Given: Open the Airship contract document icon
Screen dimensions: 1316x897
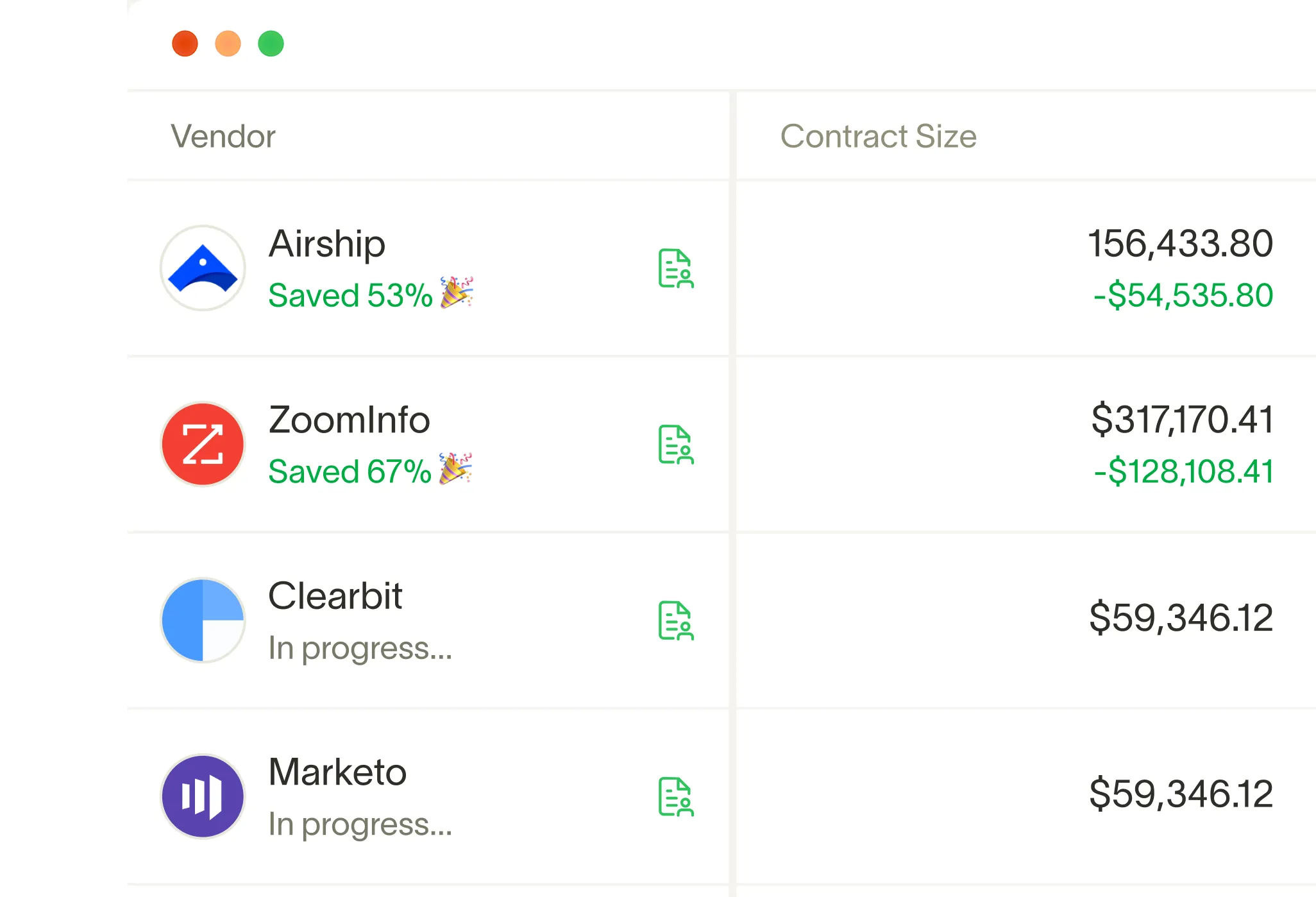Looking at the screenshot, I should point(675,269).
